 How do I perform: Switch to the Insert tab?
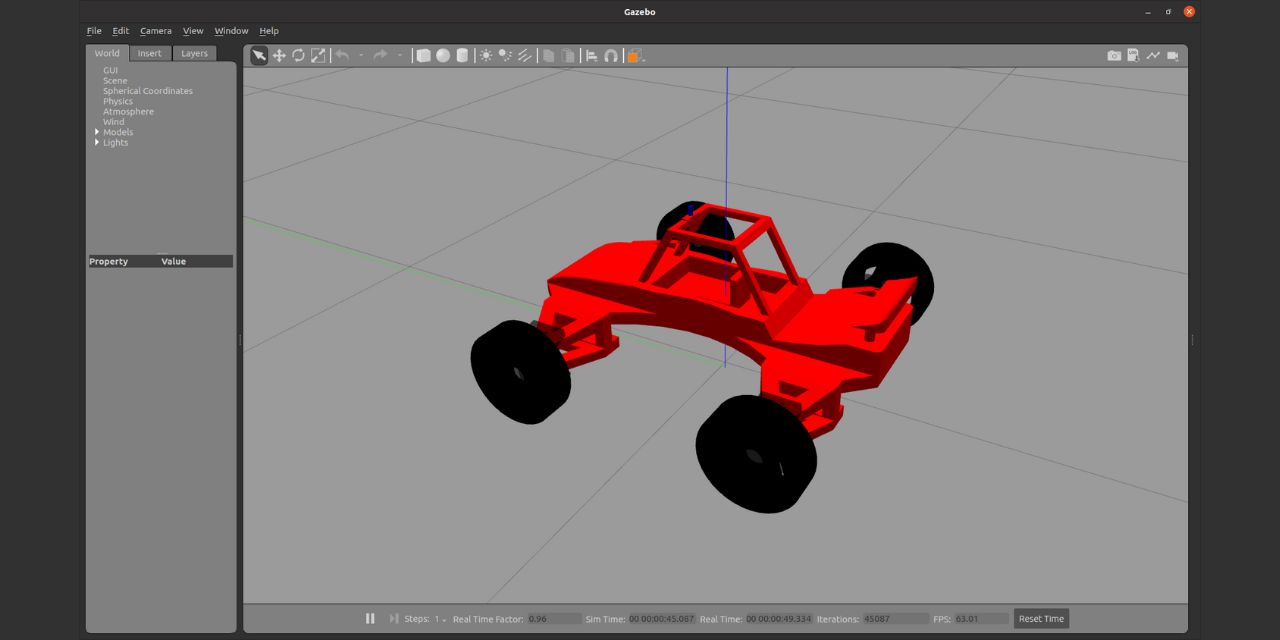(x=149, y=53)
